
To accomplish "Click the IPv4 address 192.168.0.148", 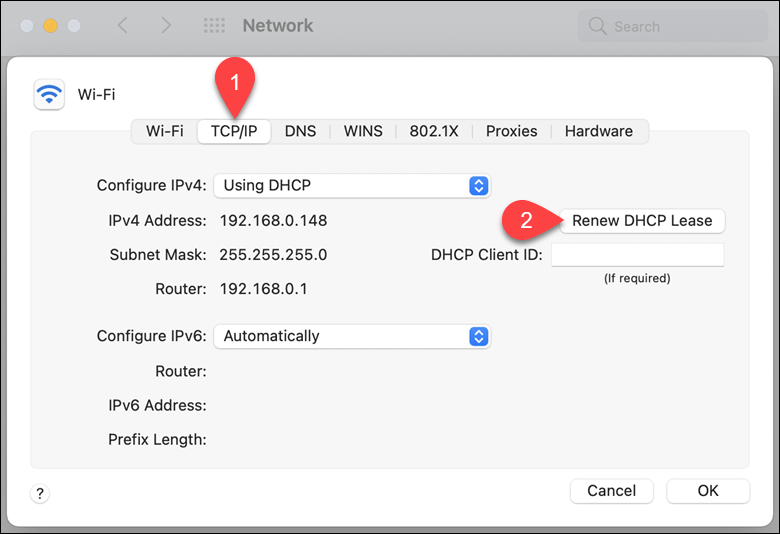I will coord(274,220).
